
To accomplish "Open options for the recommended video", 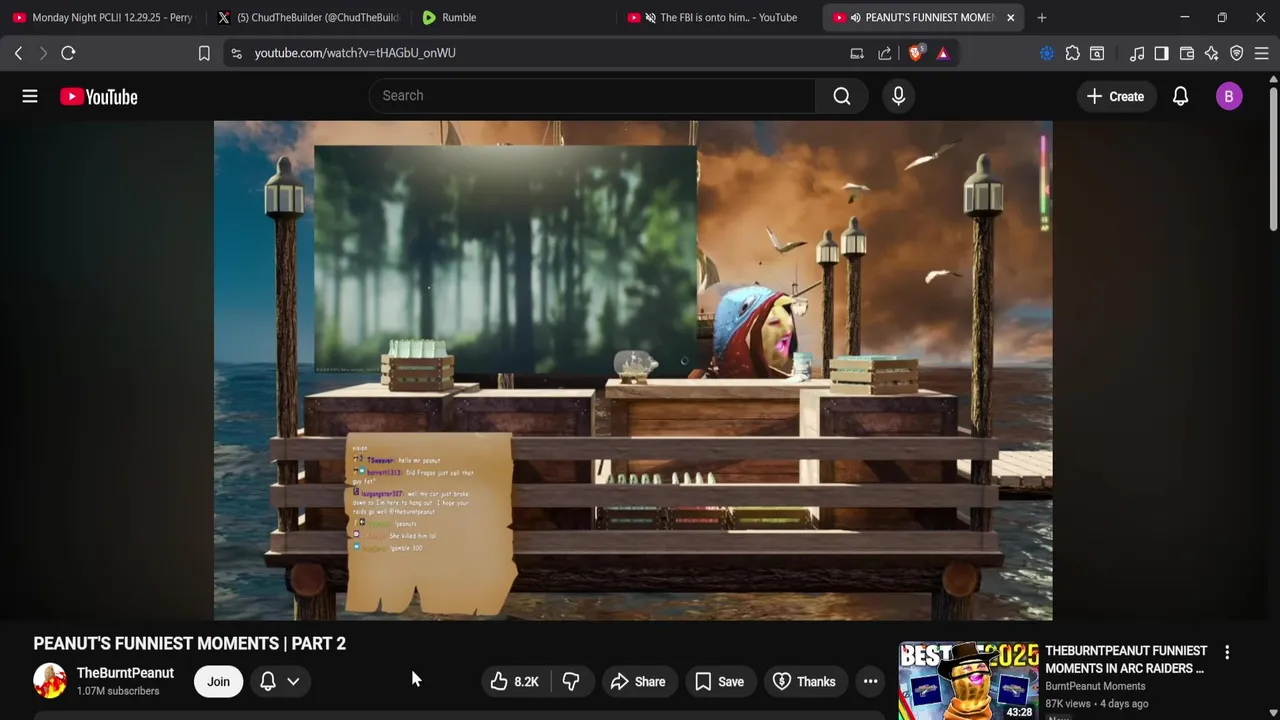I will [1227, 652].
